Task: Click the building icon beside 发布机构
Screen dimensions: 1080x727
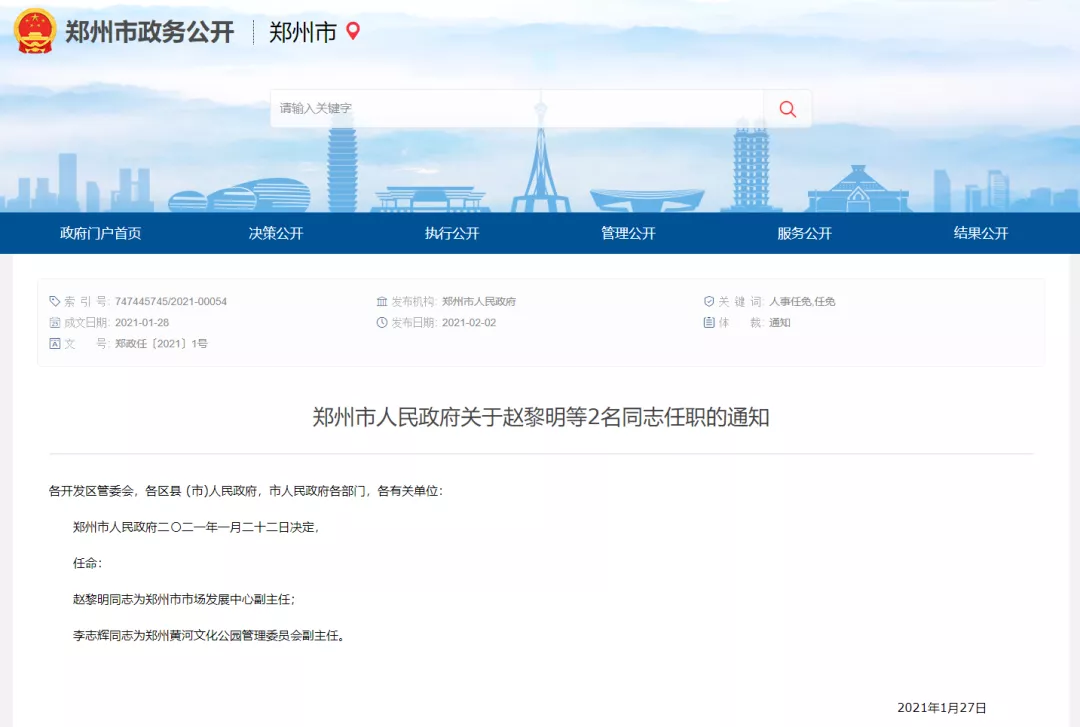Action: point(381,301)
